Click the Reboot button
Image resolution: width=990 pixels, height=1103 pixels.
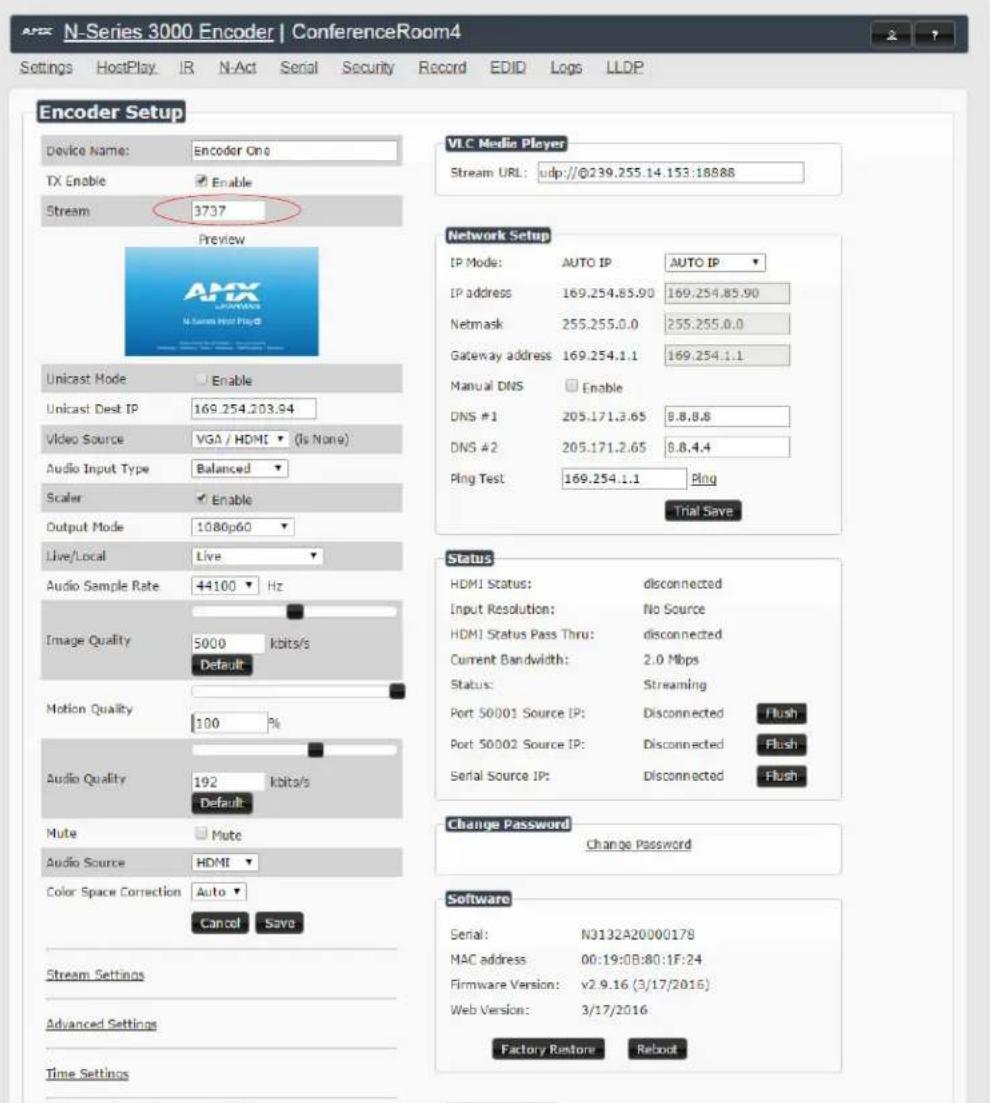[656, 1050]
